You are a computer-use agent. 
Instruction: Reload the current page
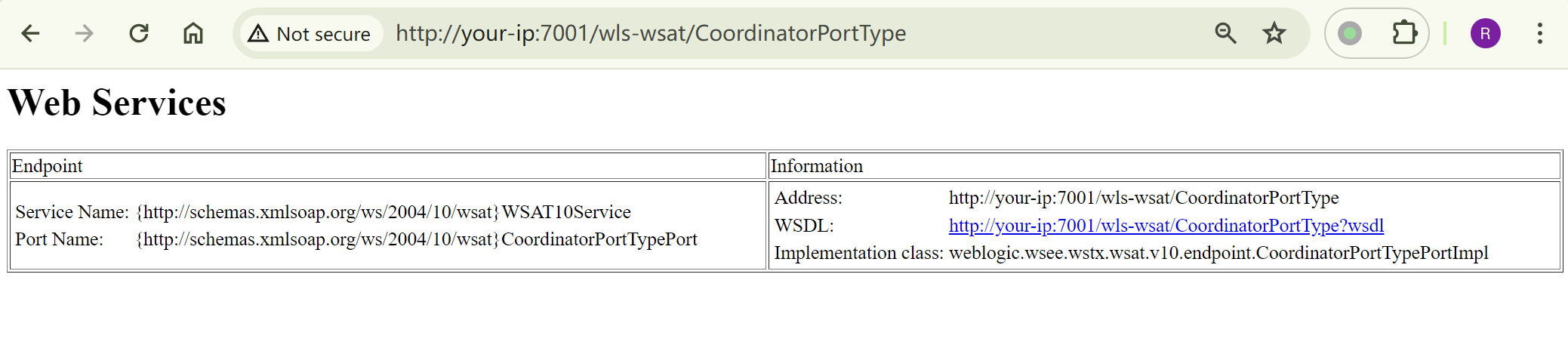click(x=139, y=33)
